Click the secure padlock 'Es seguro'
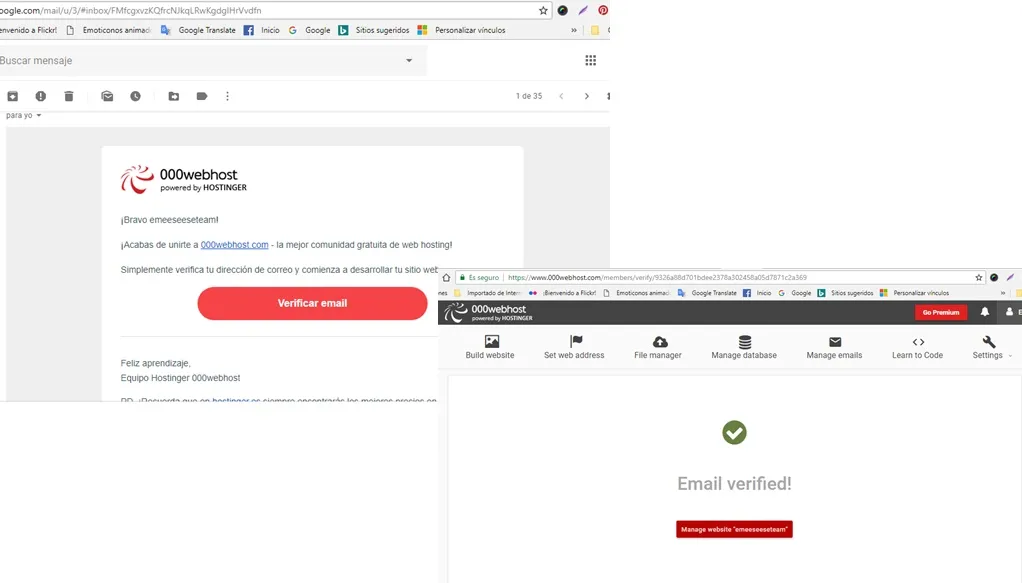1022x583 pixels. click(x=479, y=277)
